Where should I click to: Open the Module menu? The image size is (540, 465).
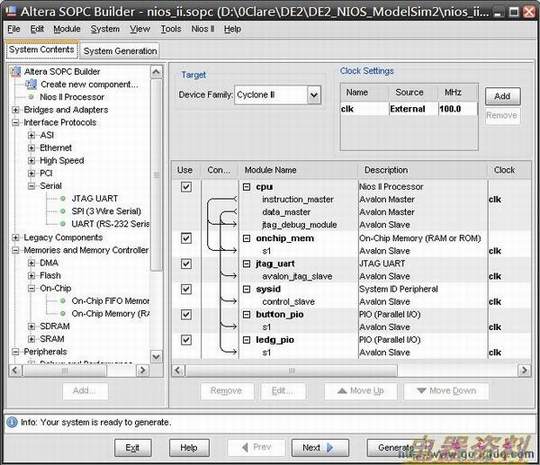tap(67, 29)
